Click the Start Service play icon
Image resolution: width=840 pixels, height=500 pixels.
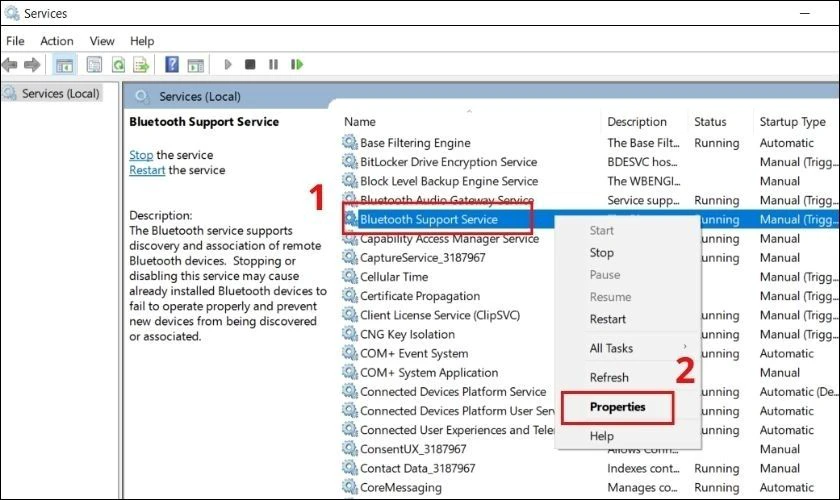(228, 65)
